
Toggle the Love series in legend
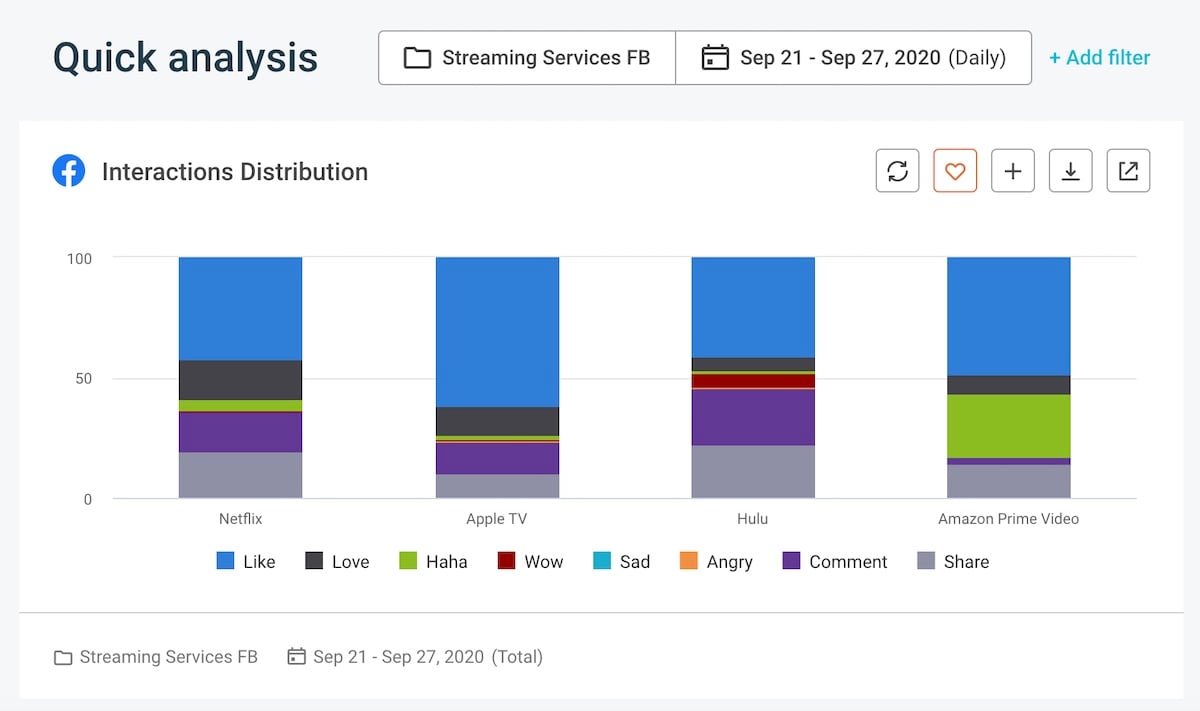[337, 561]
